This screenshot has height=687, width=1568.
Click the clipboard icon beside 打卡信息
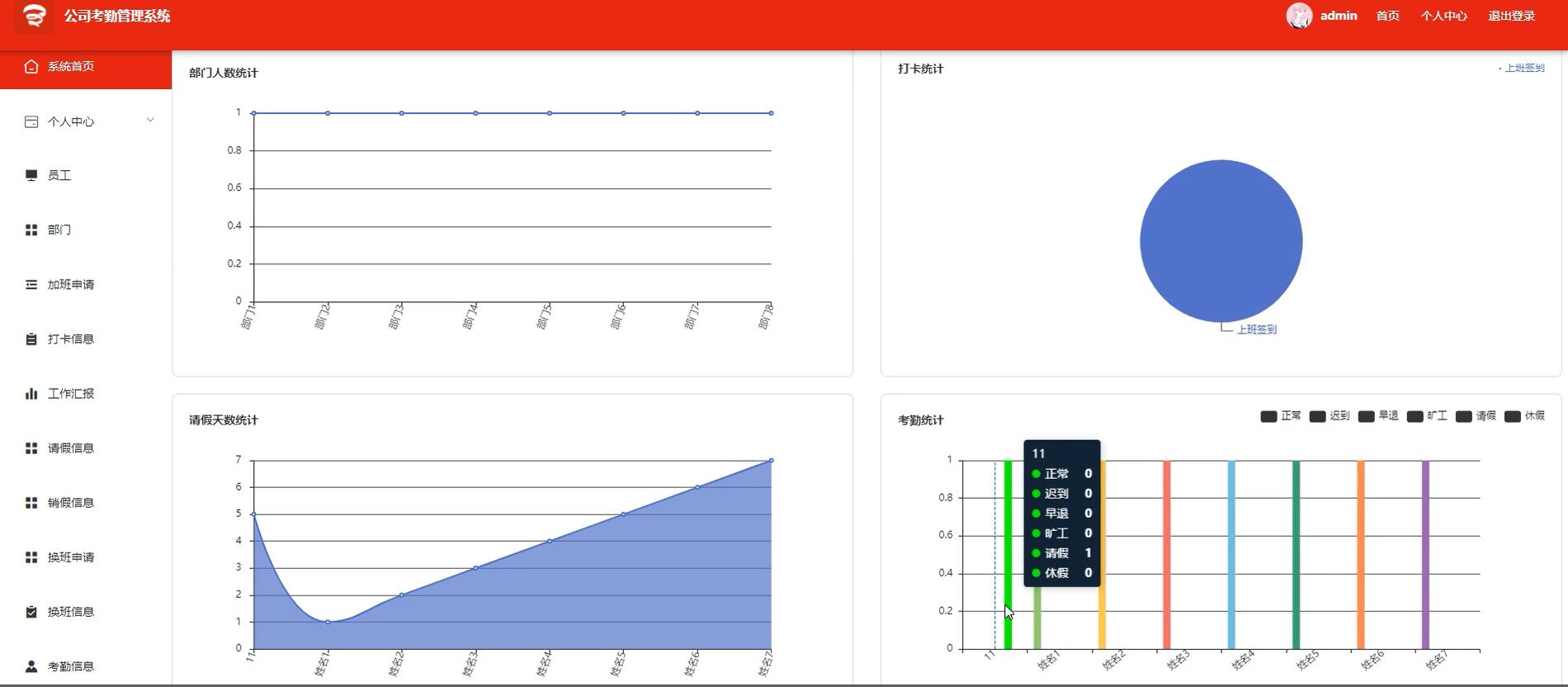coord(31,339)
